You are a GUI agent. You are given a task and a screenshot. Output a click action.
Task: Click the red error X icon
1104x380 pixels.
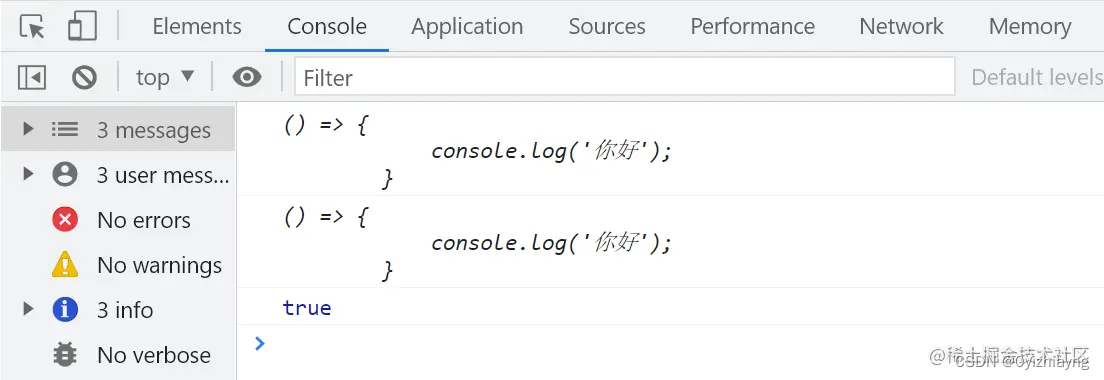tap(65, 220)
